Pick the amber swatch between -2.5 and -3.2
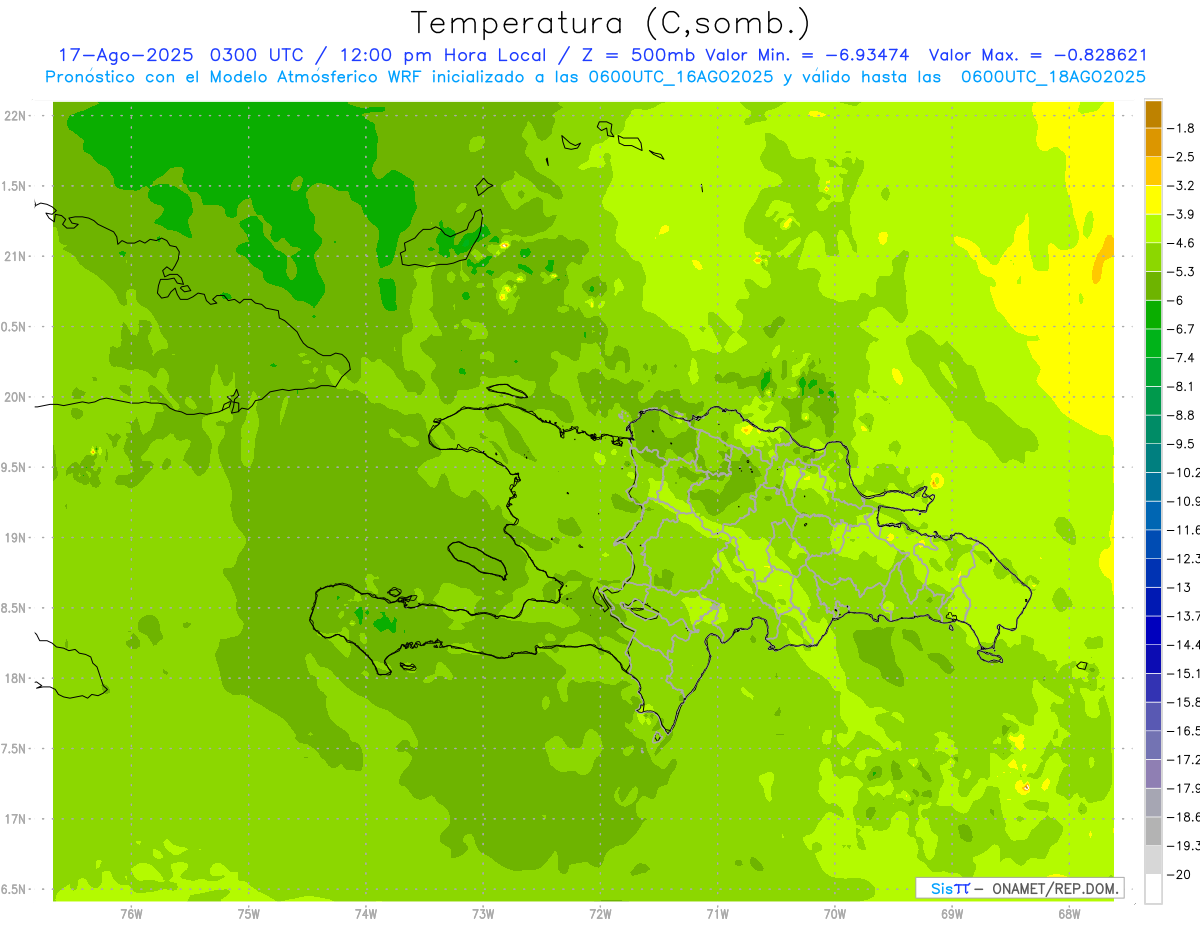This screenshot has width=1200, height=927. (x=1154, y=171)
